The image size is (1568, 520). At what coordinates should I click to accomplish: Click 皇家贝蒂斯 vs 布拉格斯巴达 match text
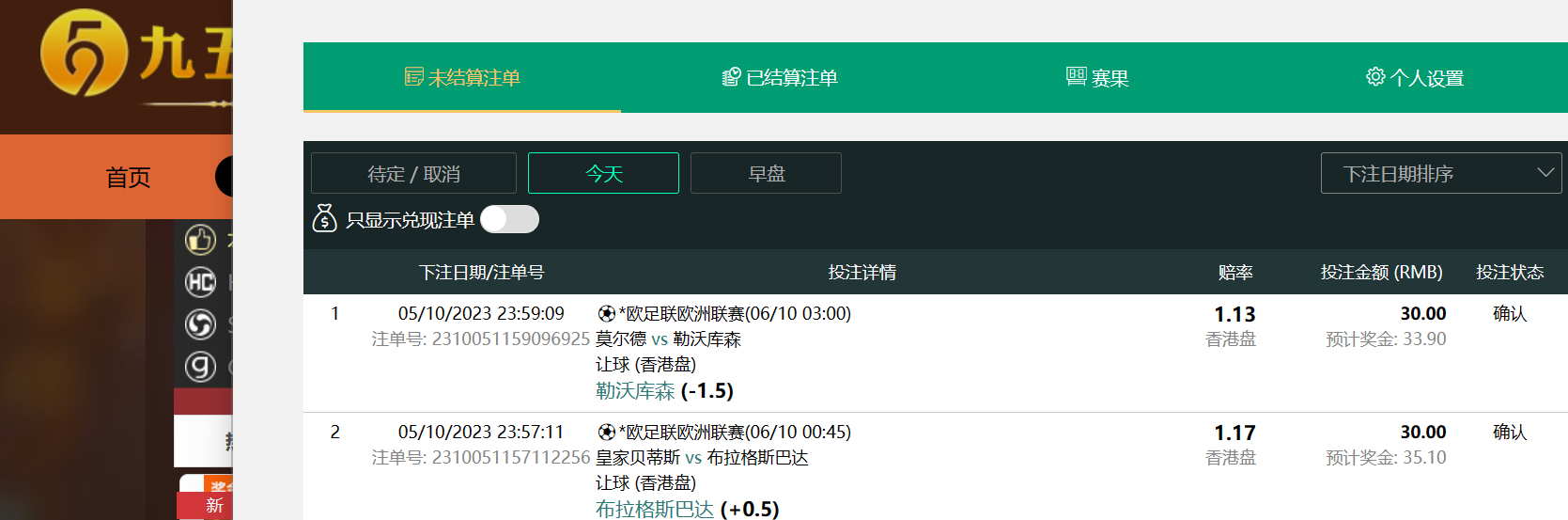(702, 457)
